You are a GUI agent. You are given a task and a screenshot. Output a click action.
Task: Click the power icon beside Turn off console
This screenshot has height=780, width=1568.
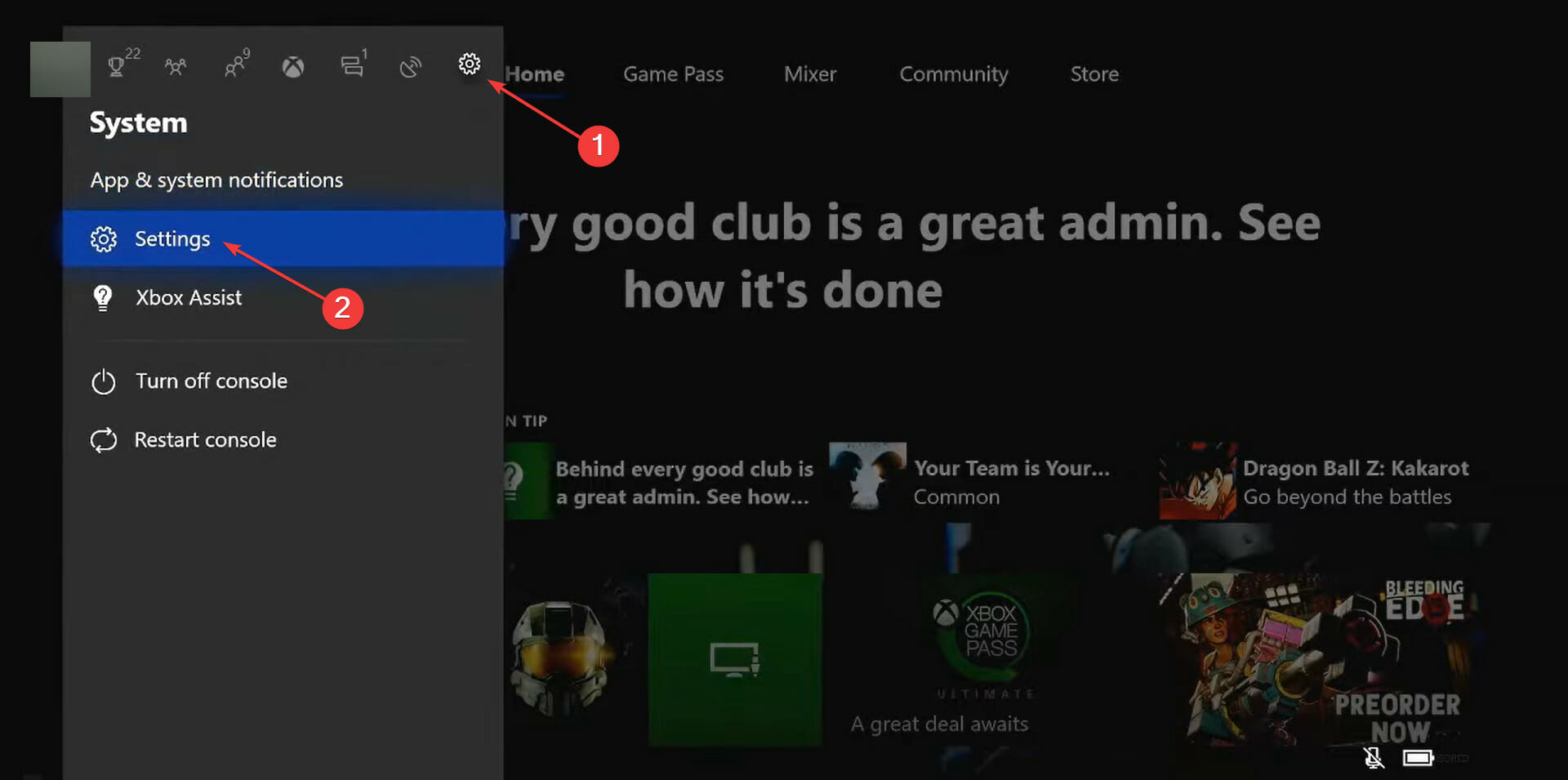(104, 381)
